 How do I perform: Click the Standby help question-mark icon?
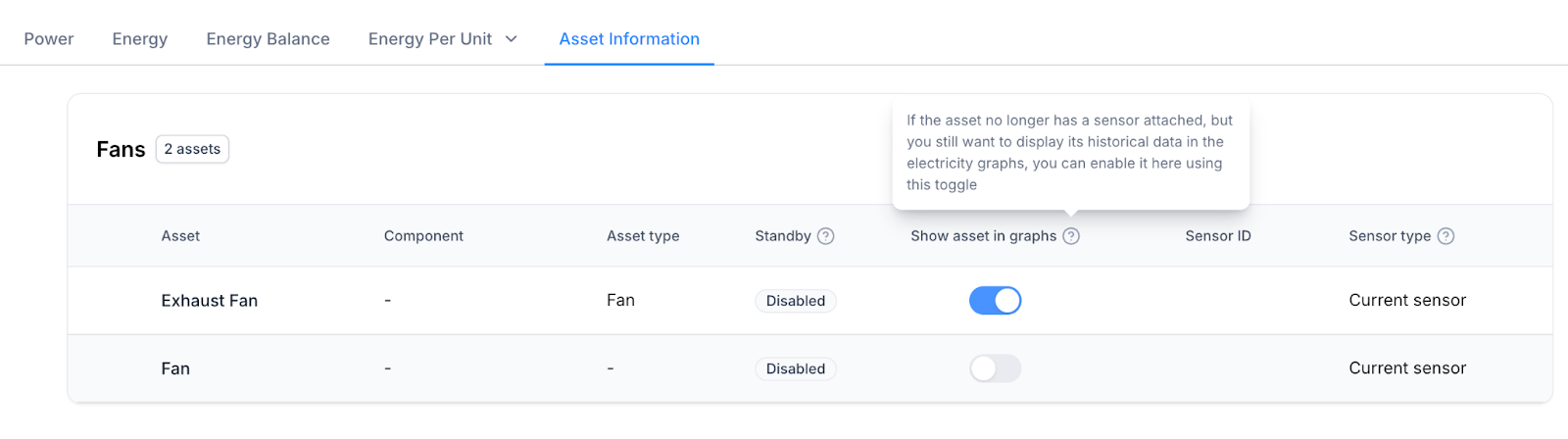(x=826, y=236)
